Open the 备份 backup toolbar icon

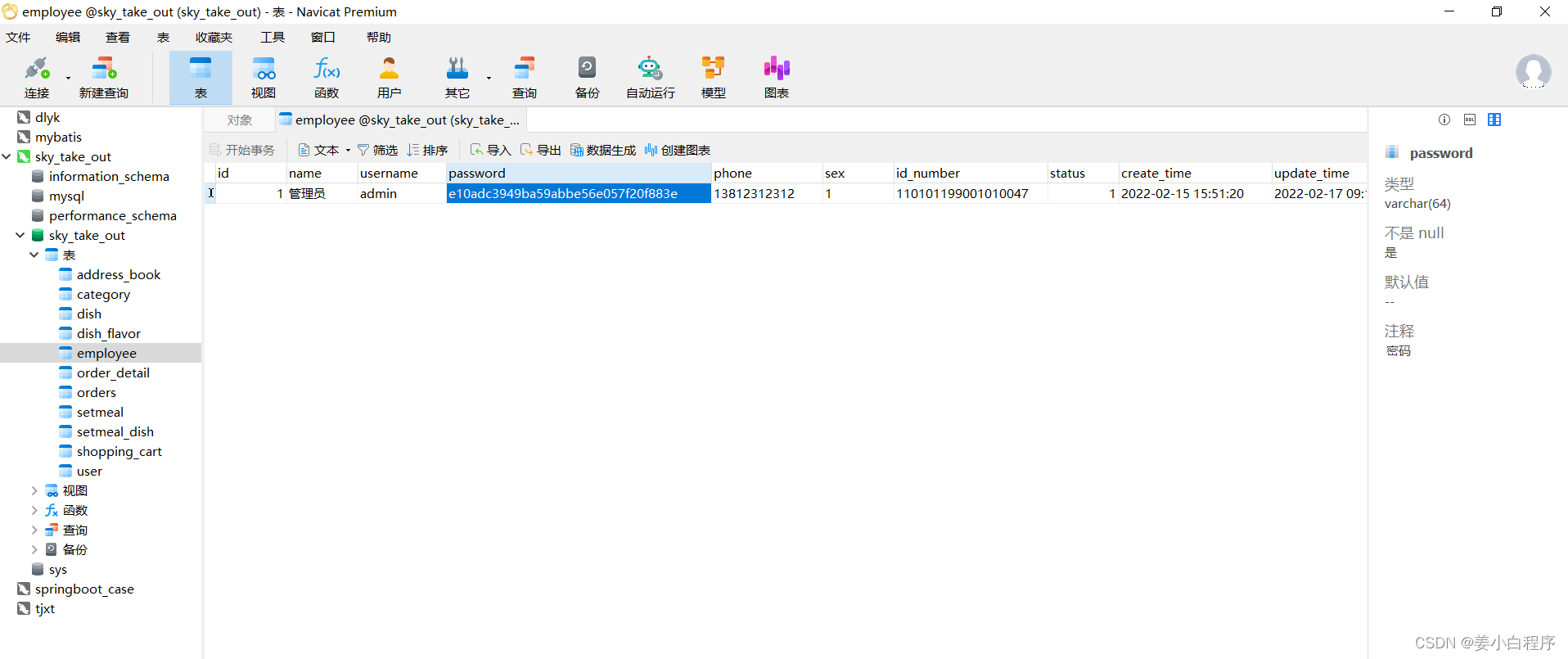pyautogui.click(x=588, y=78)
